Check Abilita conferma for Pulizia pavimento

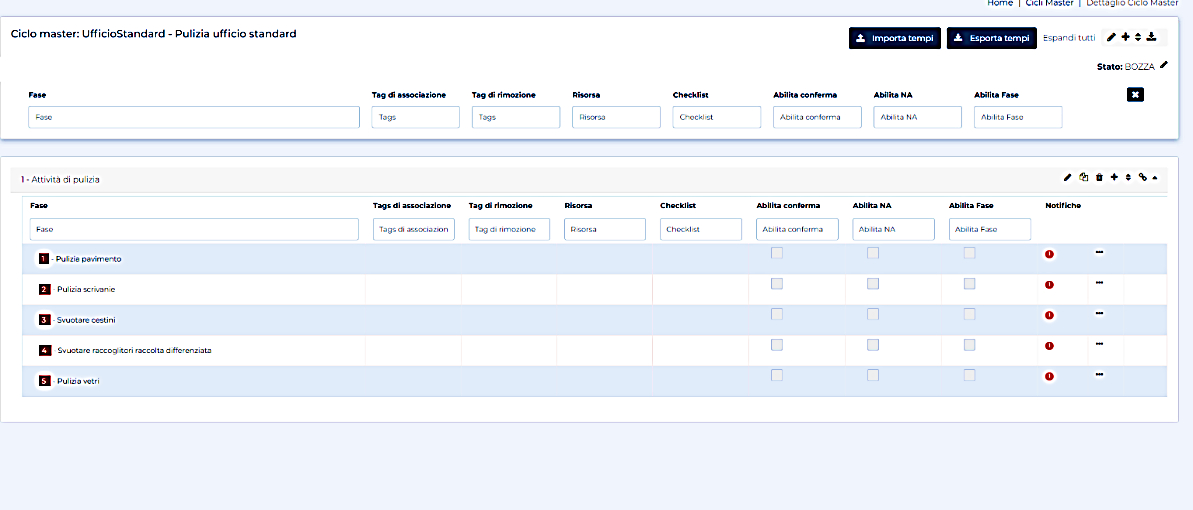pyautogui.click(x=777, y=254)
